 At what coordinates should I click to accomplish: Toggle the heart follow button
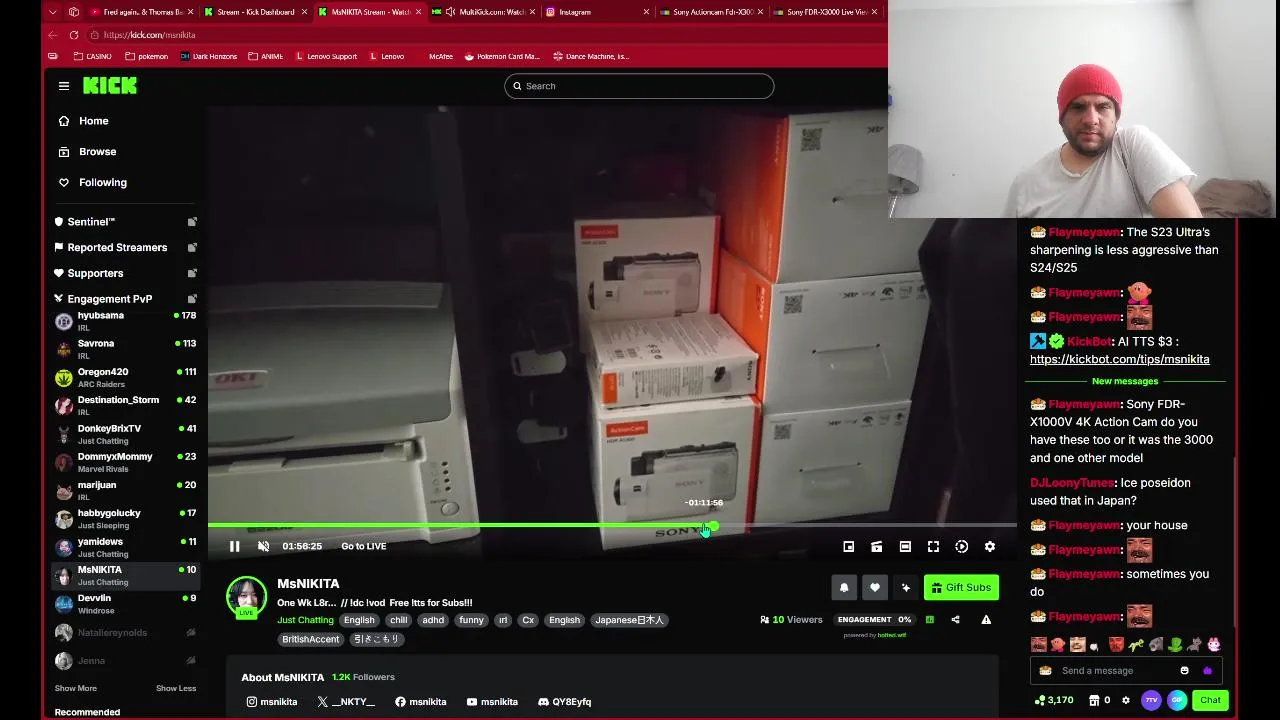pos(875,588)
